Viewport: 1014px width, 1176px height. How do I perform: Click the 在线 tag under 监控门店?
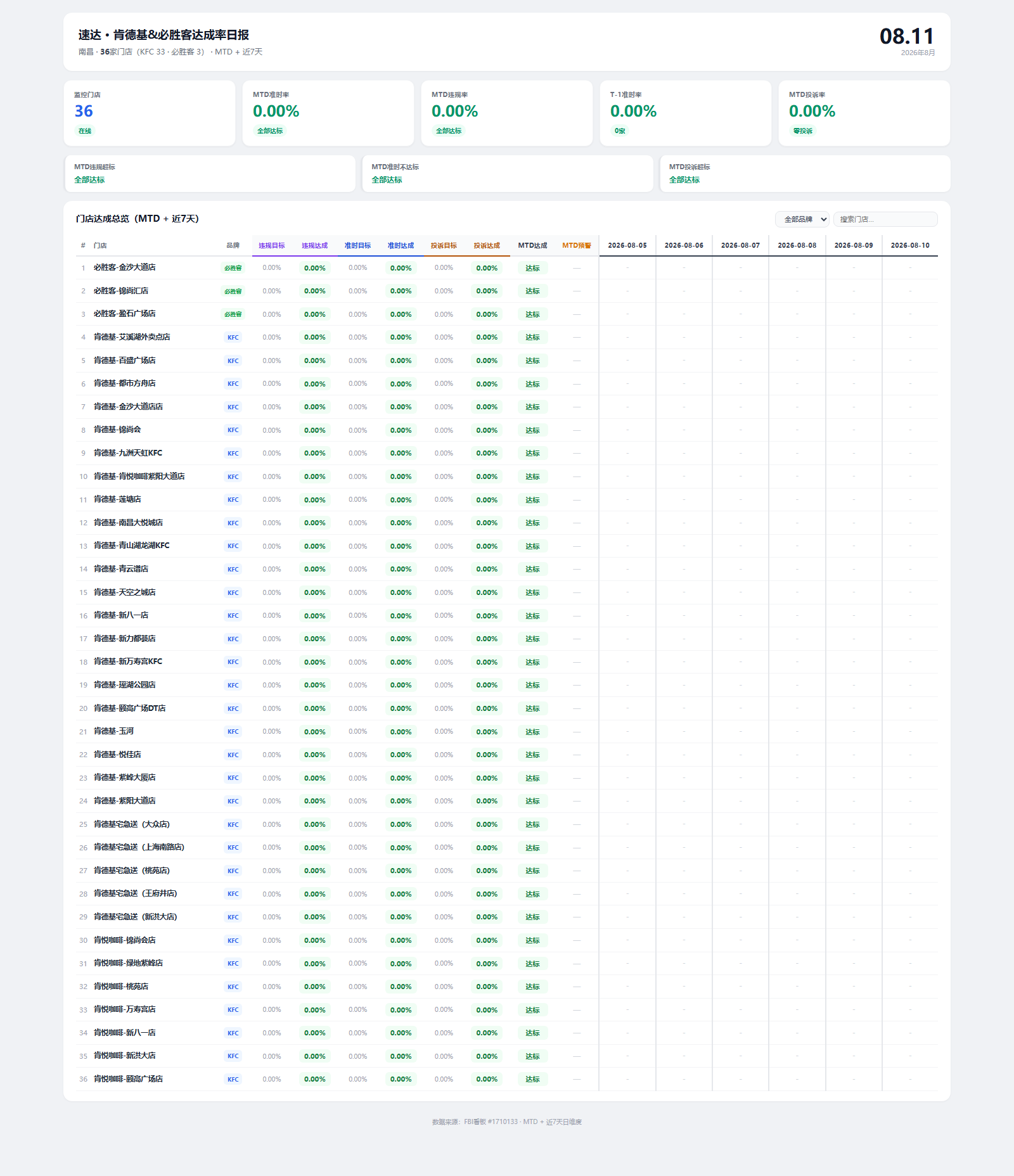(x=85, y=131)
